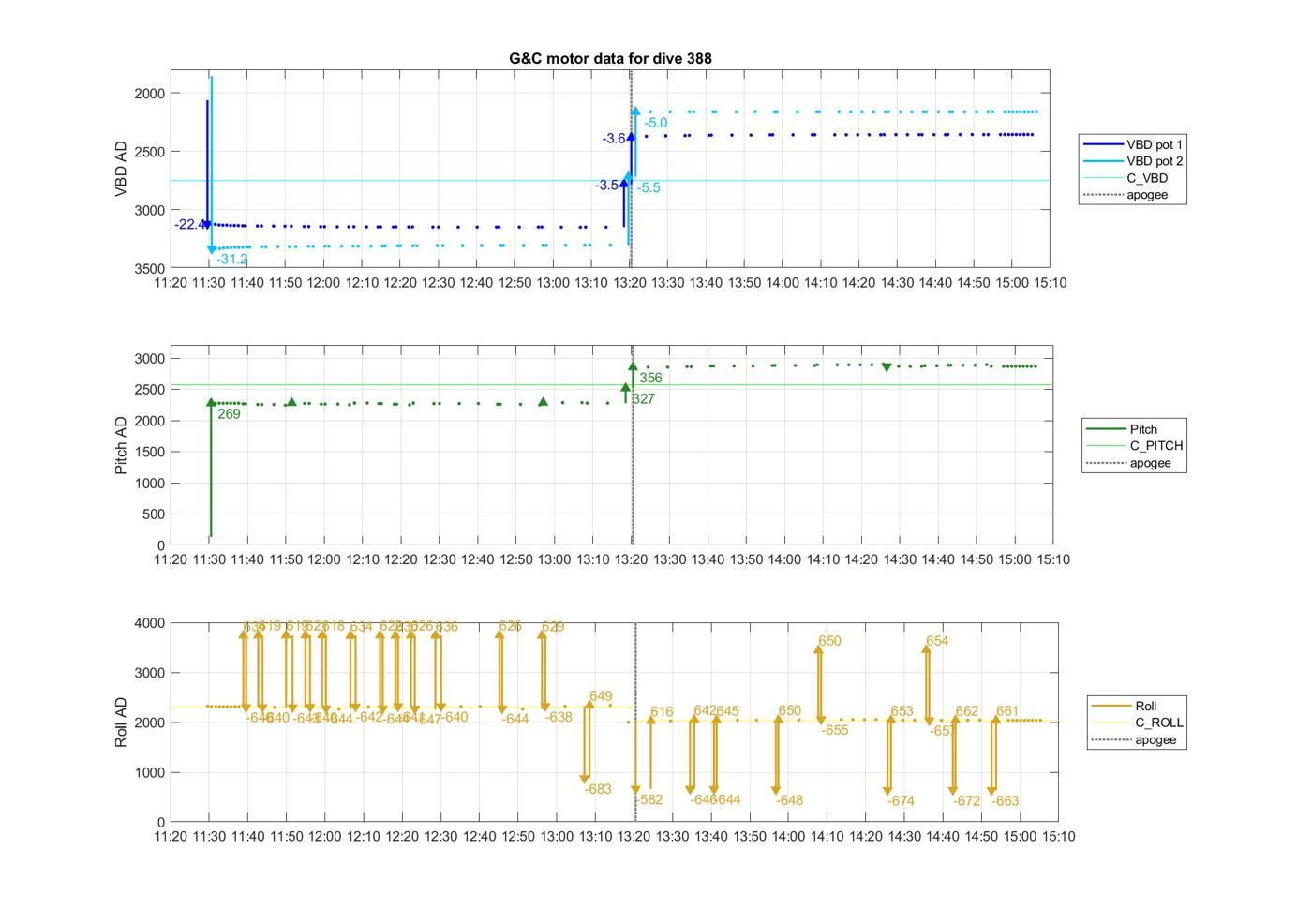Click the 'Pitch AD' y-axis label
The height and width of the screenshot is (924, 1312).
pyautogui.click(x=121, y=445)
